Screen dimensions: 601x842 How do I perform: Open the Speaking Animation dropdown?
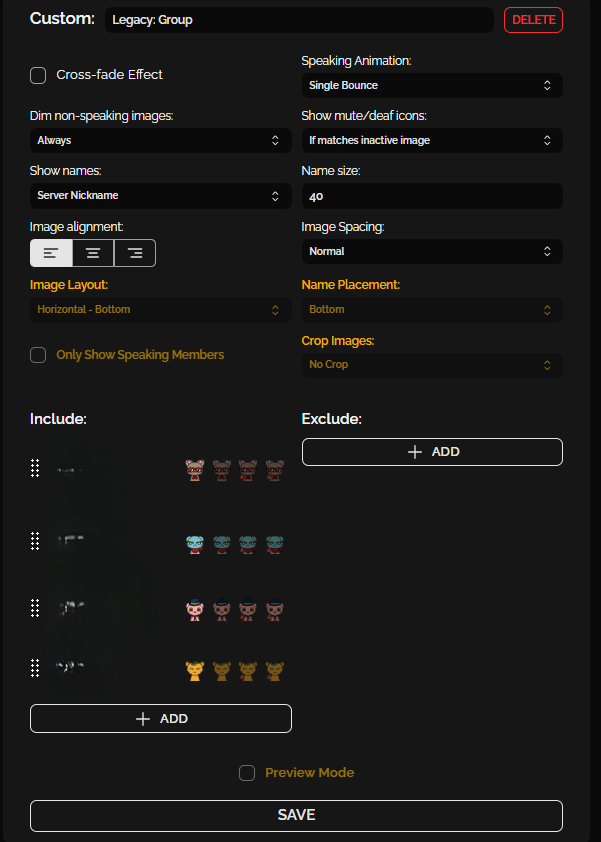click(x=432, y=86)
